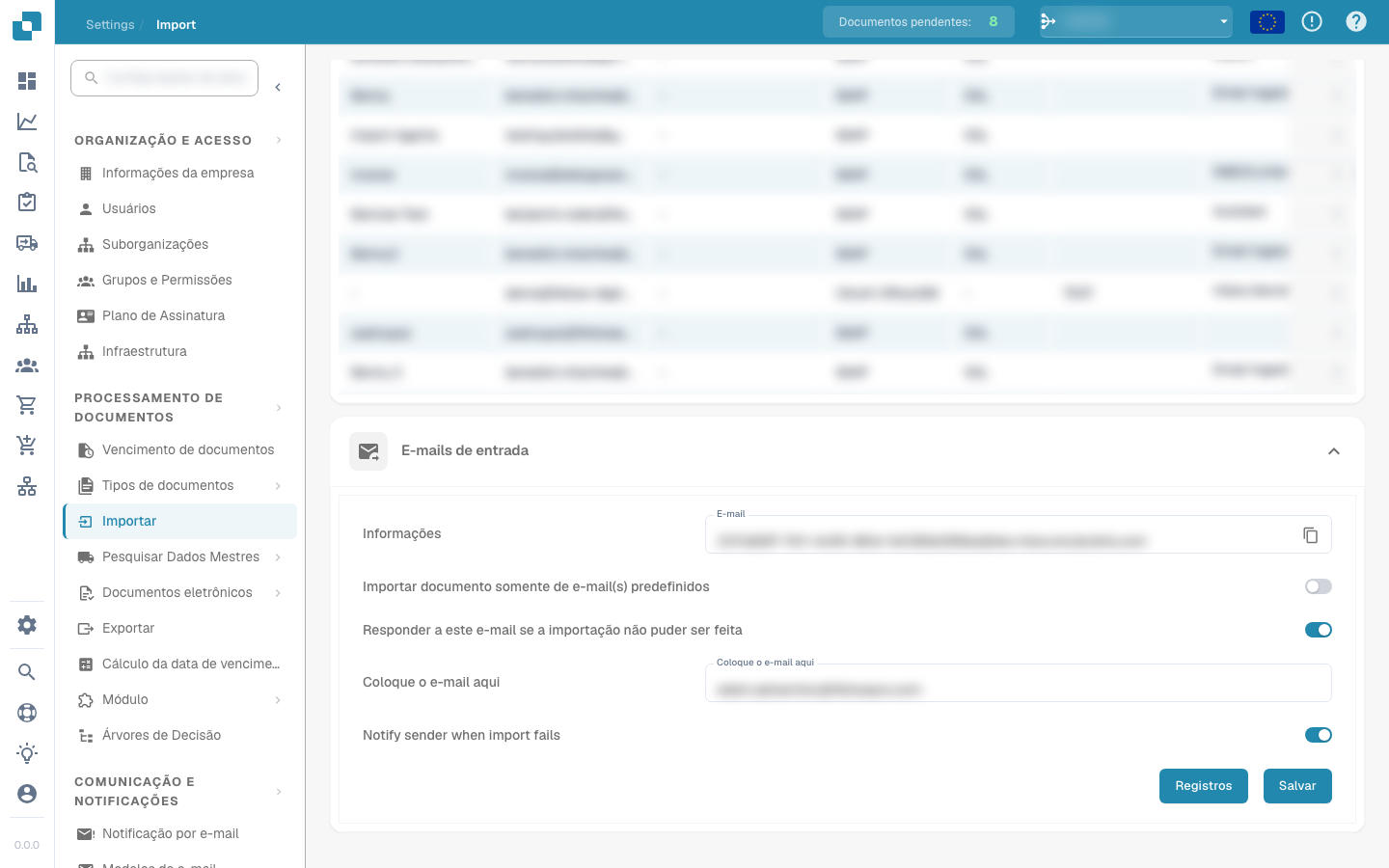1389x868 pixels.
Task: Enable import only from predefined e-mails
Action: pos(1319,586)
